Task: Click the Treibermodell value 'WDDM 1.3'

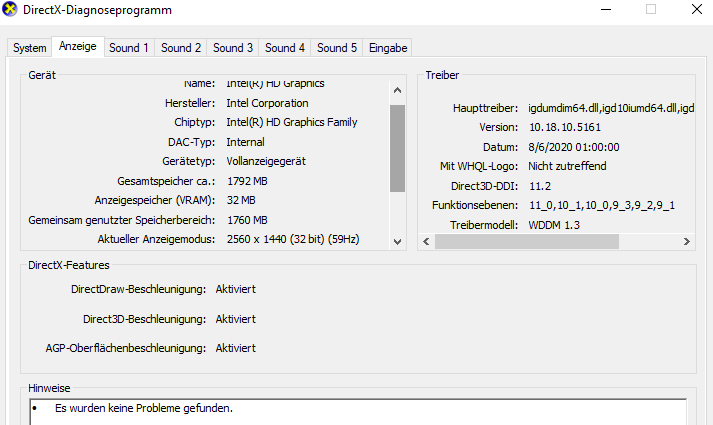Action: coord(554,225)
